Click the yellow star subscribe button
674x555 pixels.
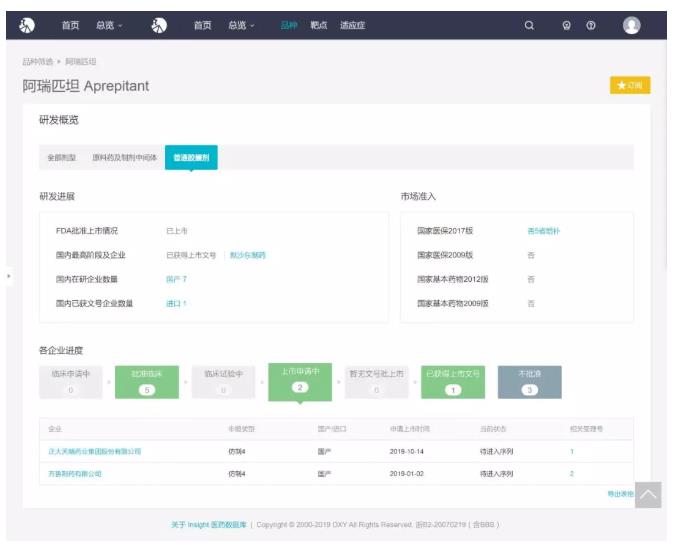630,85
